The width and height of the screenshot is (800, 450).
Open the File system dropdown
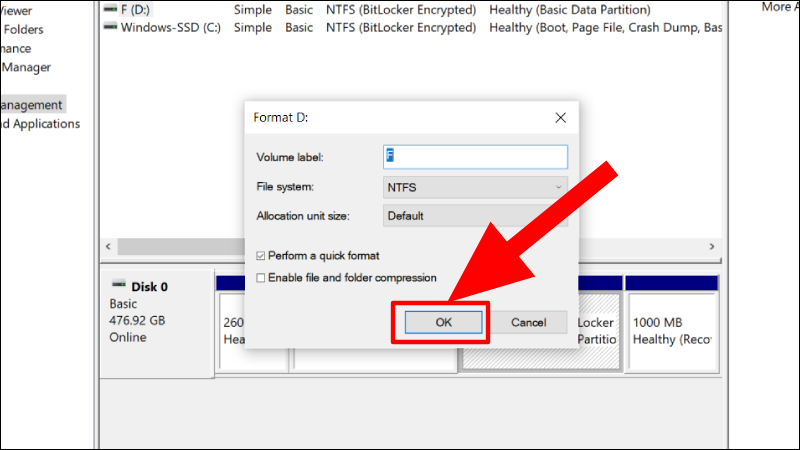[475, 187]
